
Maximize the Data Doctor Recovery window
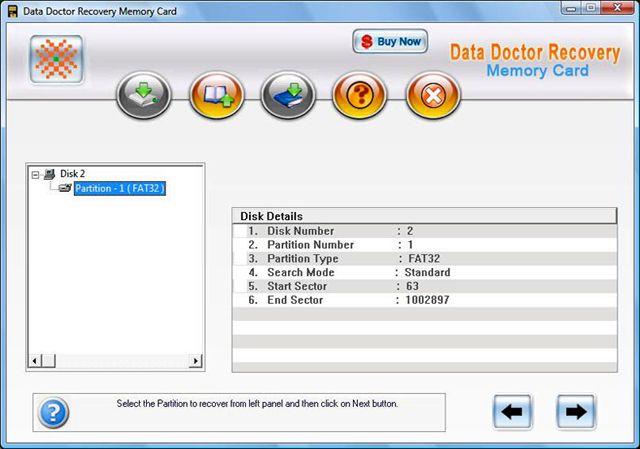[591, 8]
